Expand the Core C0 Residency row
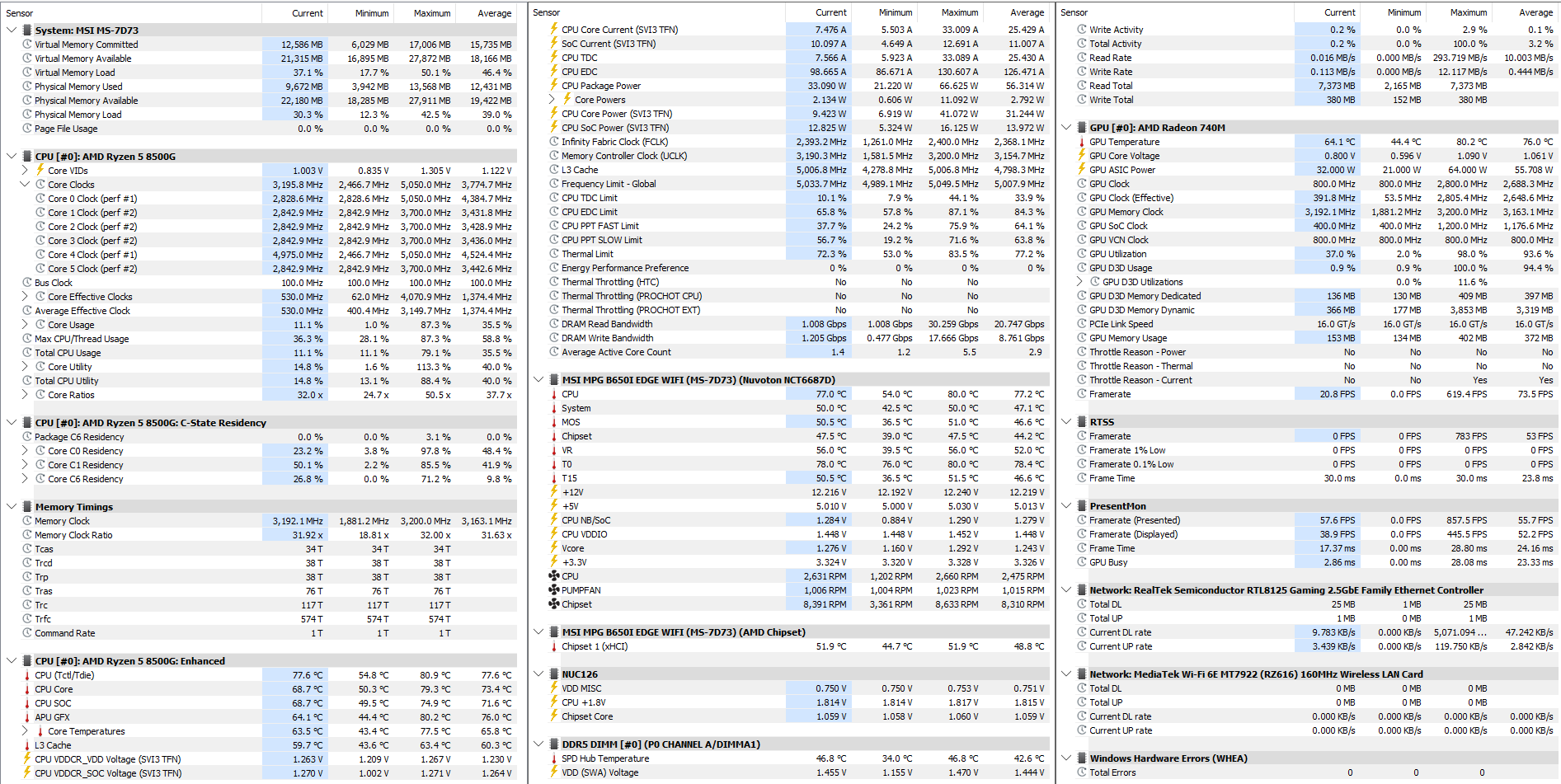Screen dimensions: 1561x784 click(25, 451)
